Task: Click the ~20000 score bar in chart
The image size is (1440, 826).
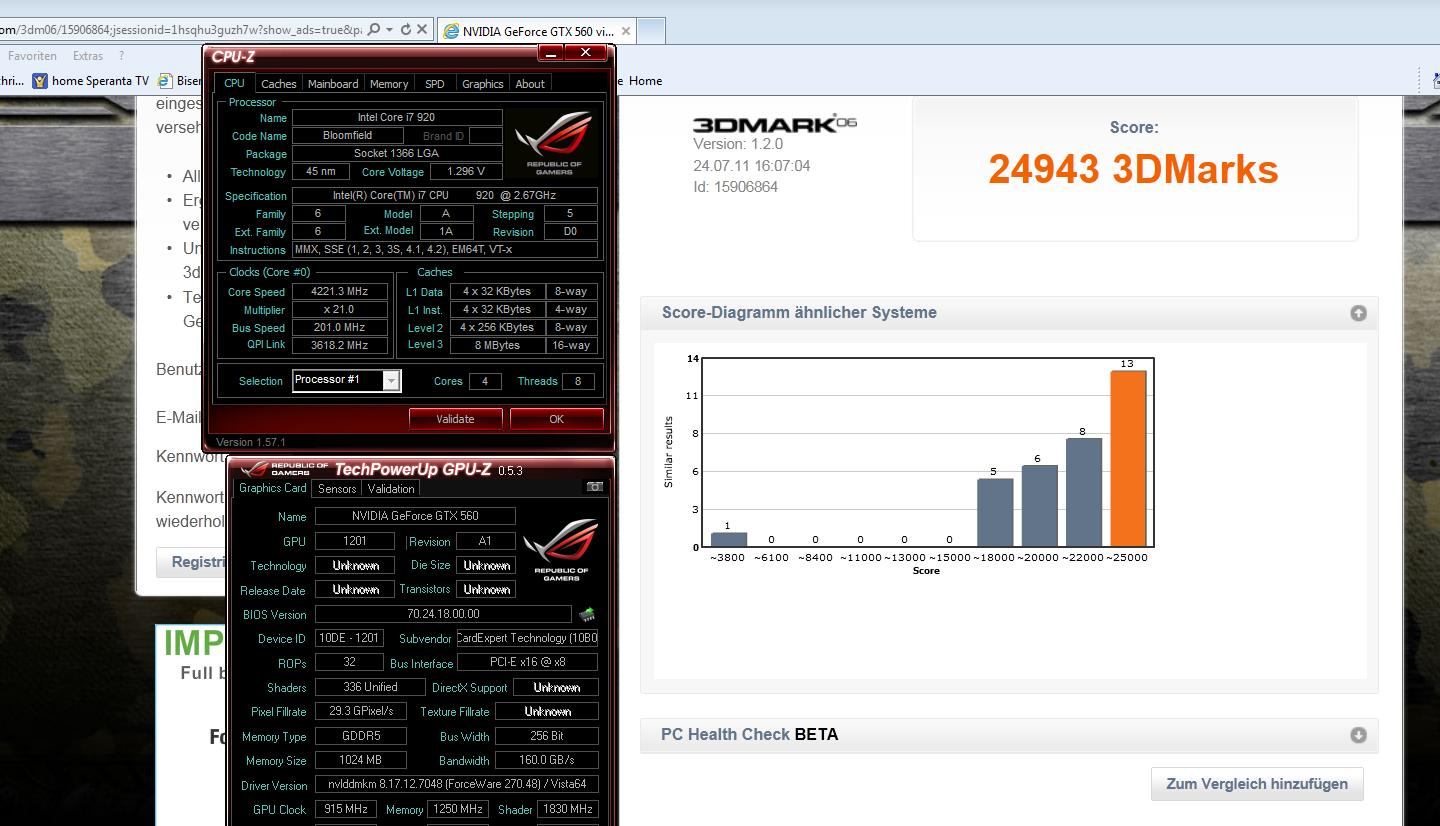Action: coord(1040,506)
